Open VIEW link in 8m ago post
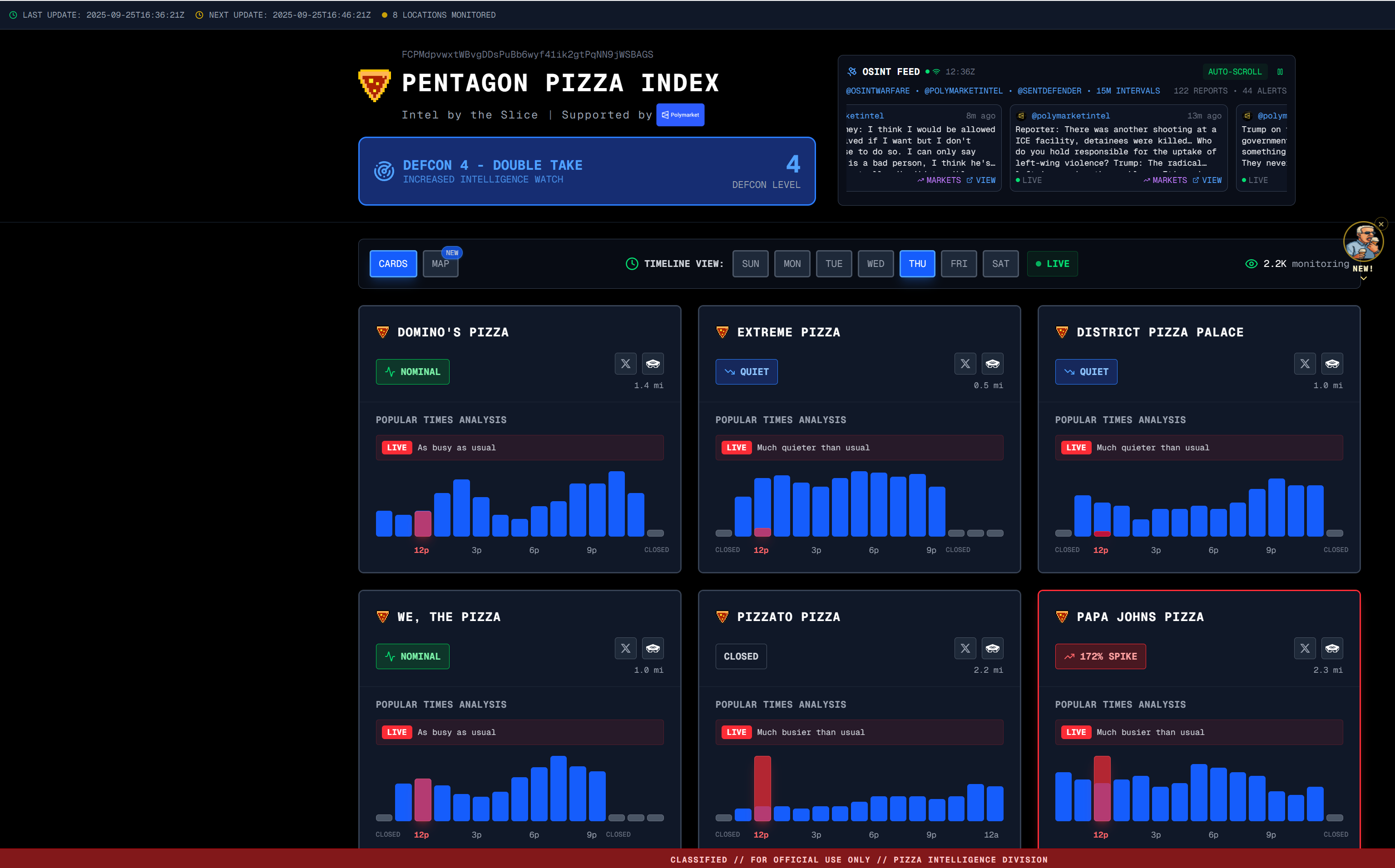The height and width of the screenshot is (868, 1395). (981, 180)
